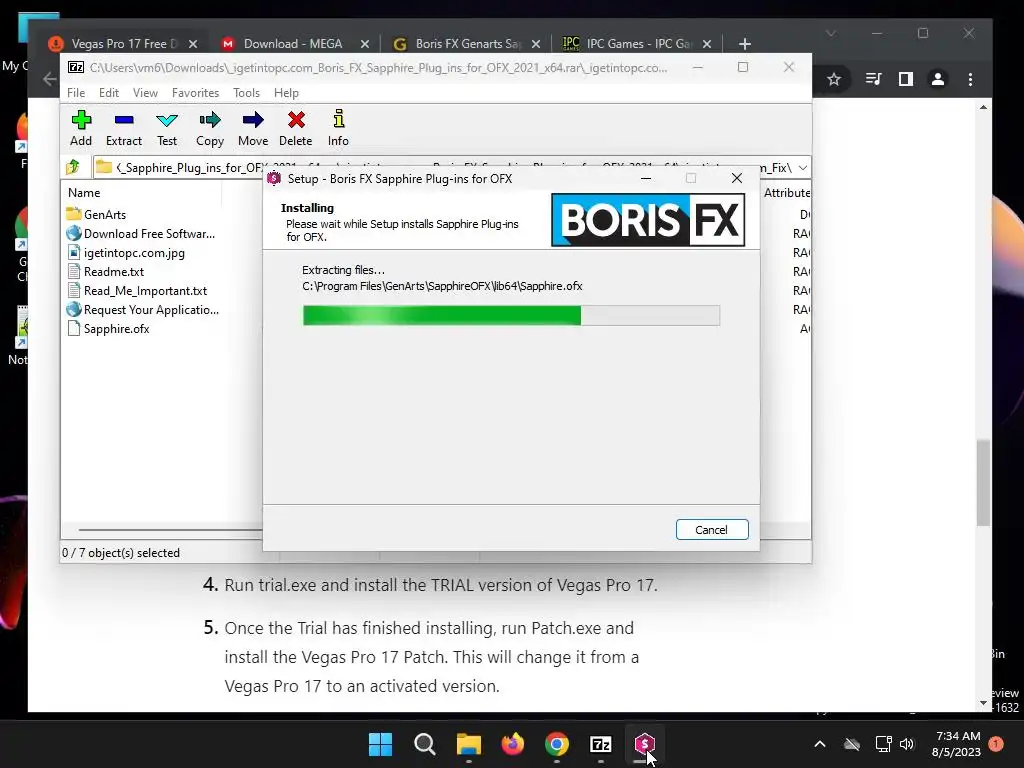Click the 7-Zip horizontal scrollbar
The height and width of the screenshot is (768, 1024).
click(170, 530)
